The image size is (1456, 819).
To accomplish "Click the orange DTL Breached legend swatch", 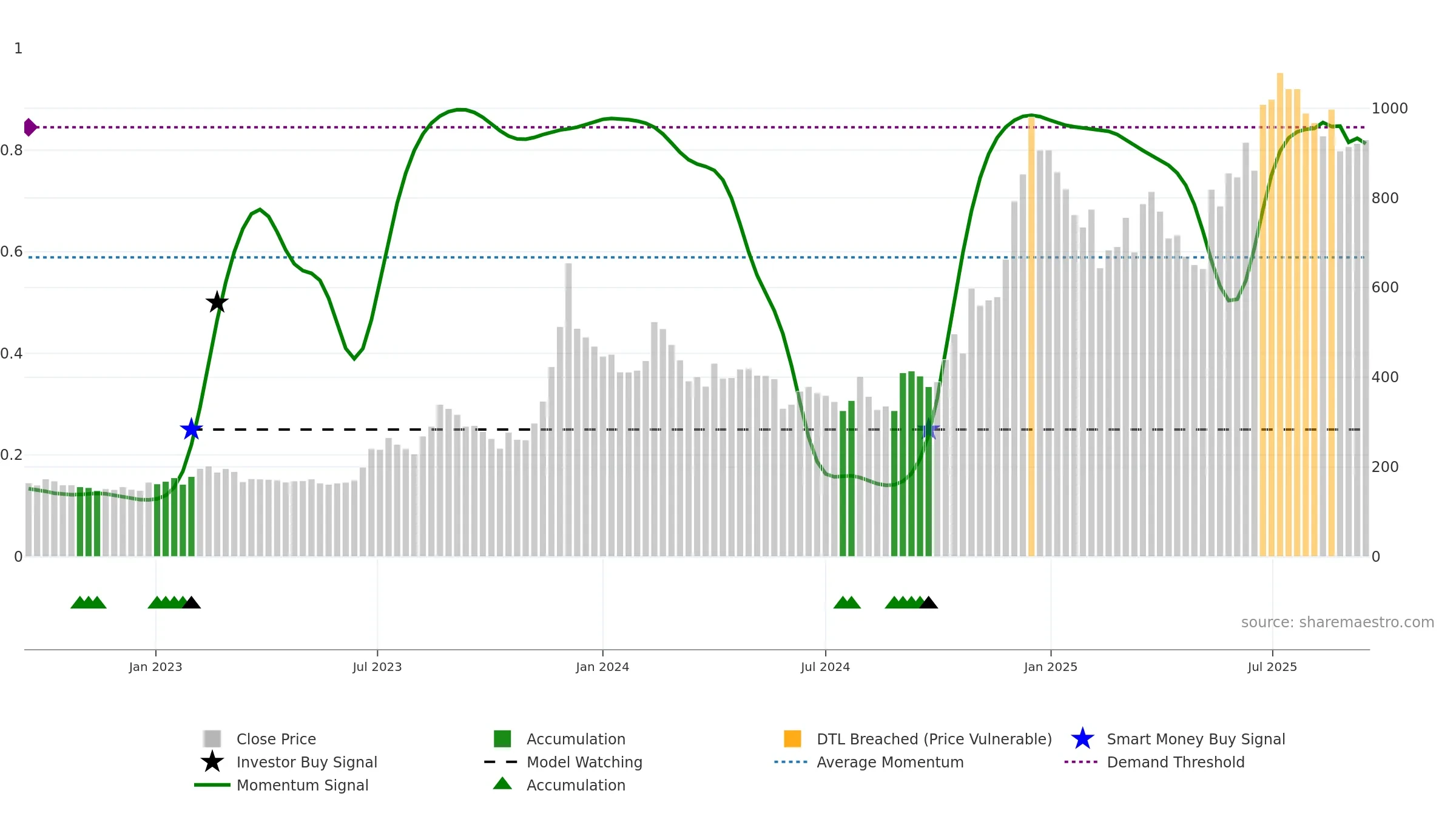I will coord(792,739).
